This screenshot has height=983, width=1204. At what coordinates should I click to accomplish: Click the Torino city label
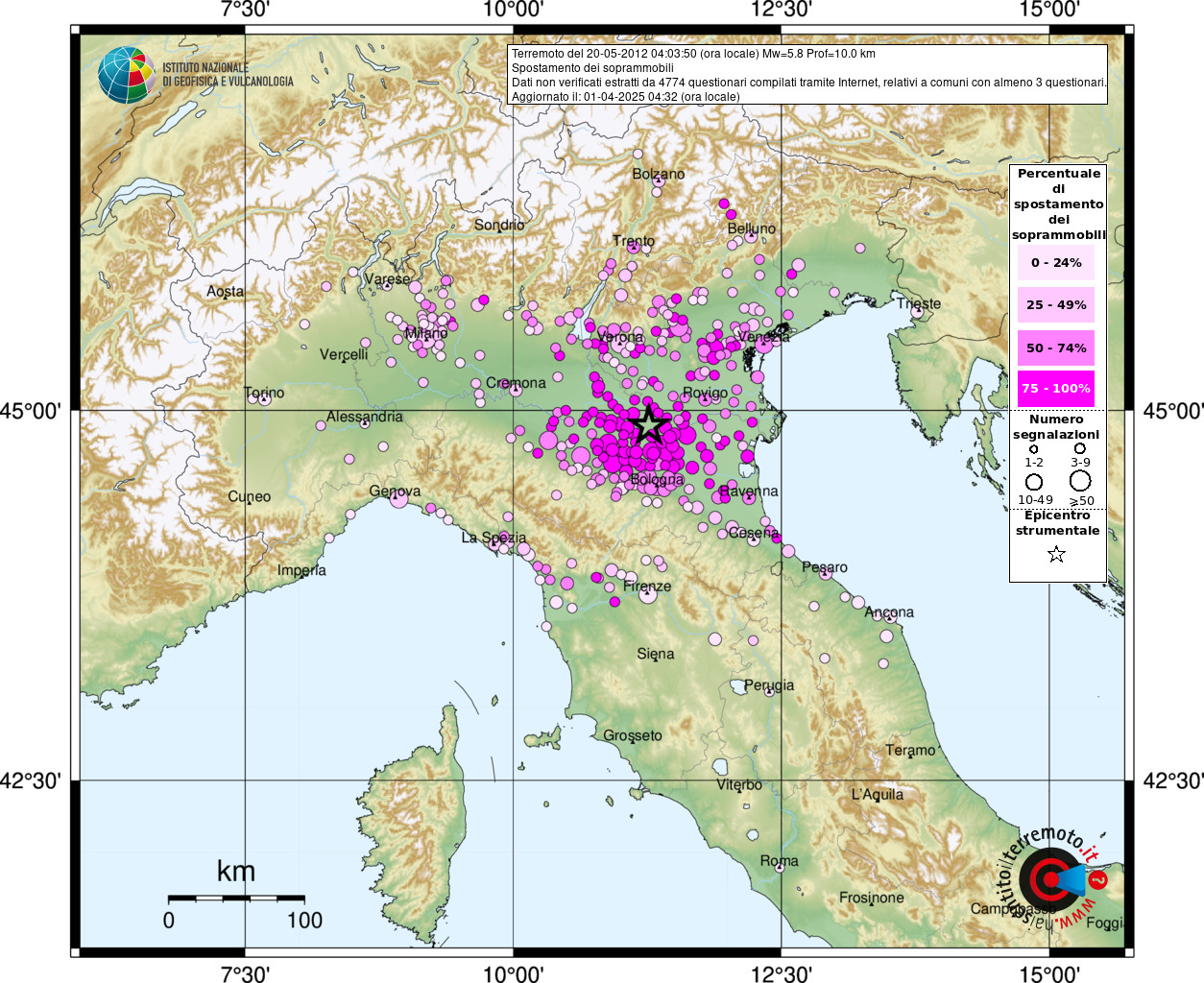(x=264, y=393)
